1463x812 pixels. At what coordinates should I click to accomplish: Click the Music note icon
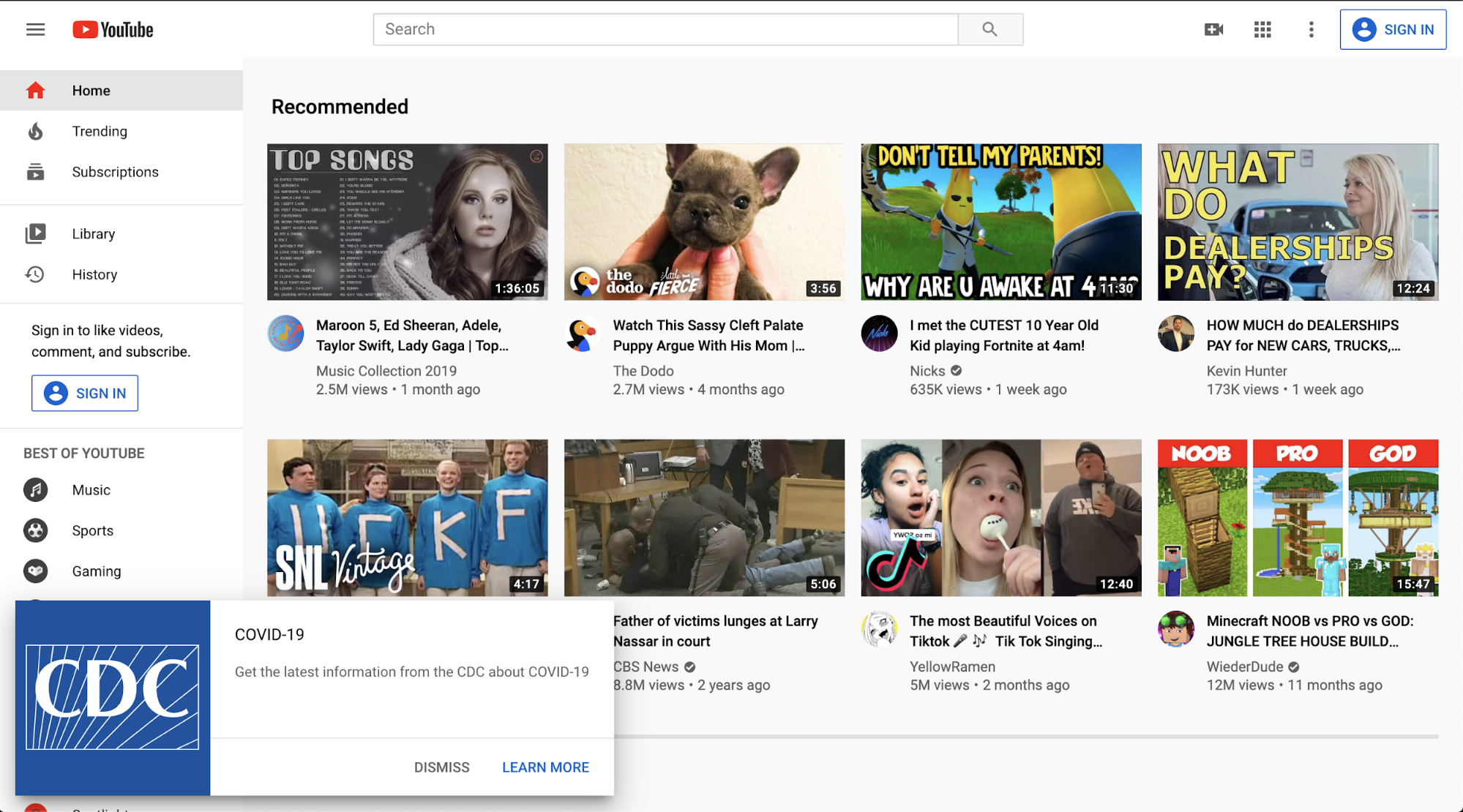pyautogui.click(x=35, y=490)
